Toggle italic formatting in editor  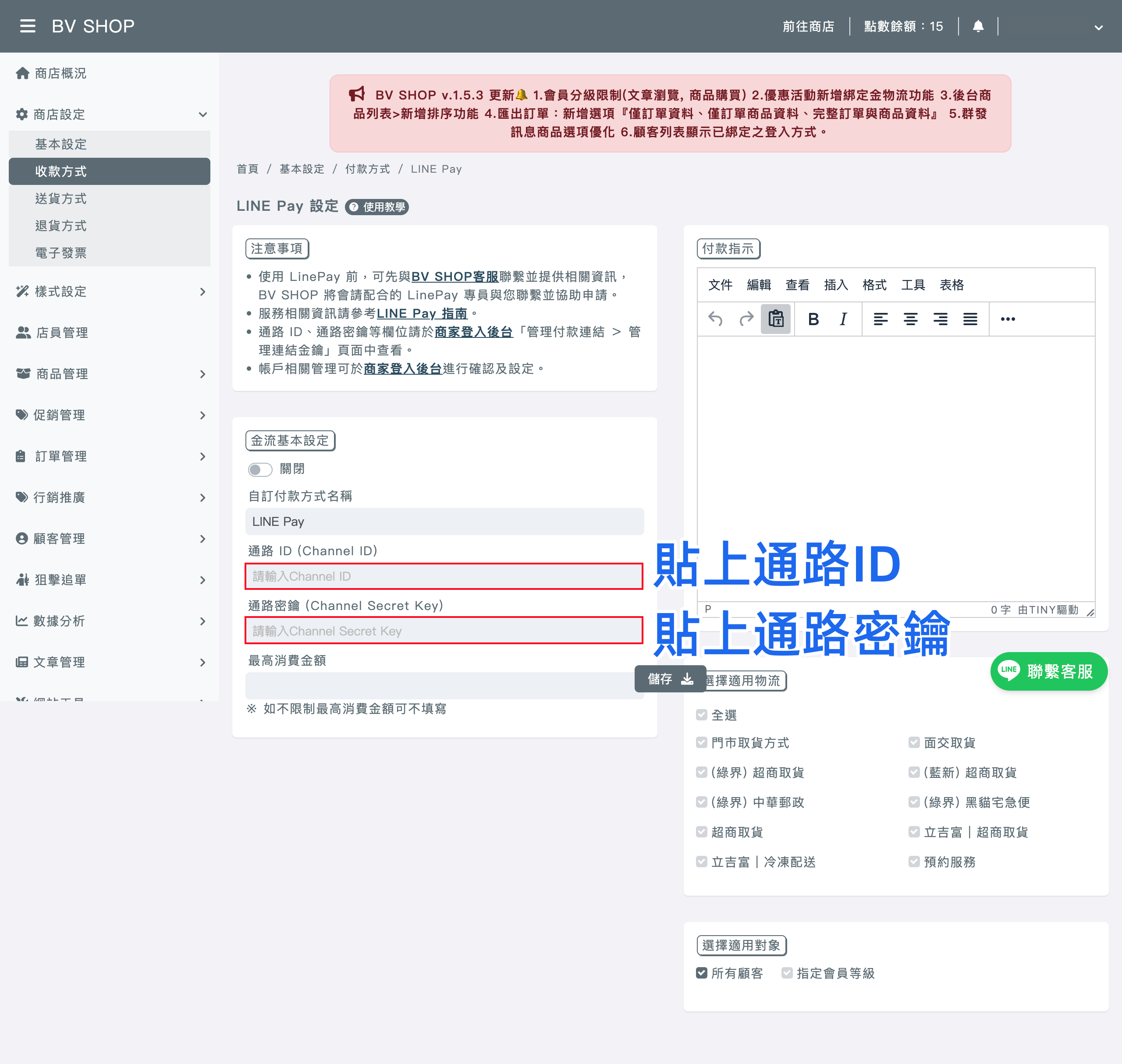(844, 319)
